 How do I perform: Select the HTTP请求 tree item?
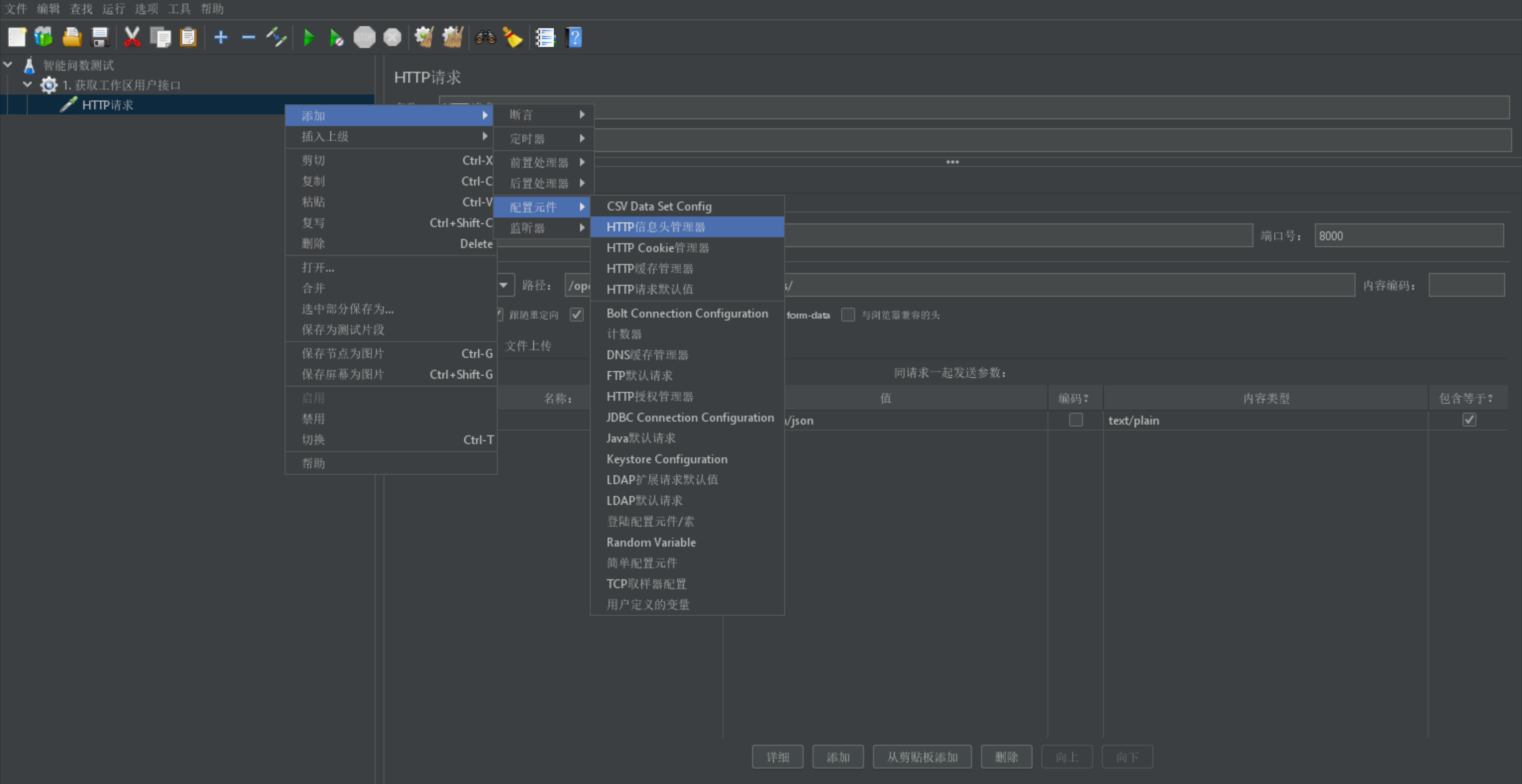pyautogui.click(x=107, y=105)
